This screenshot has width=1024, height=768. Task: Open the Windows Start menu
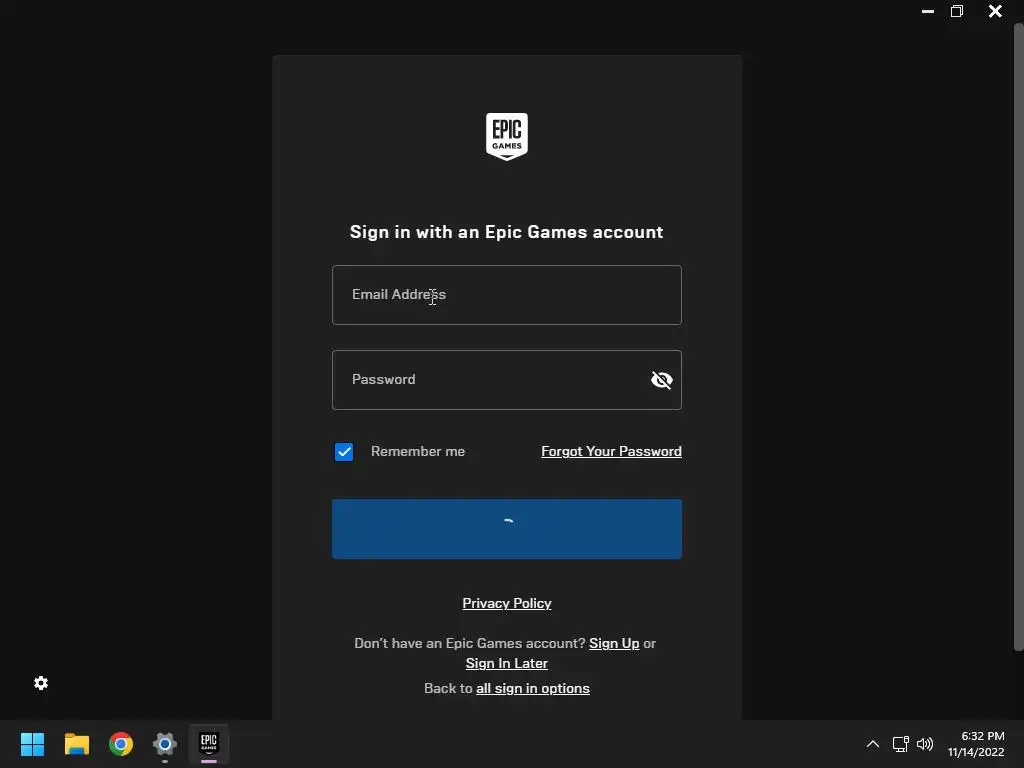pyautogui.click(x=32, y=744)
